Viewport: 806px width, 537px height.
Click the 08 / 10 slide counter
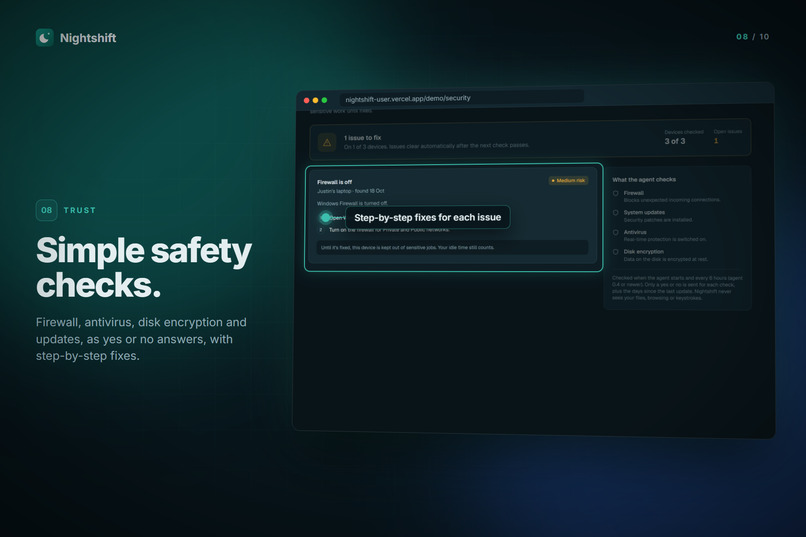click(x=753, y=36)
